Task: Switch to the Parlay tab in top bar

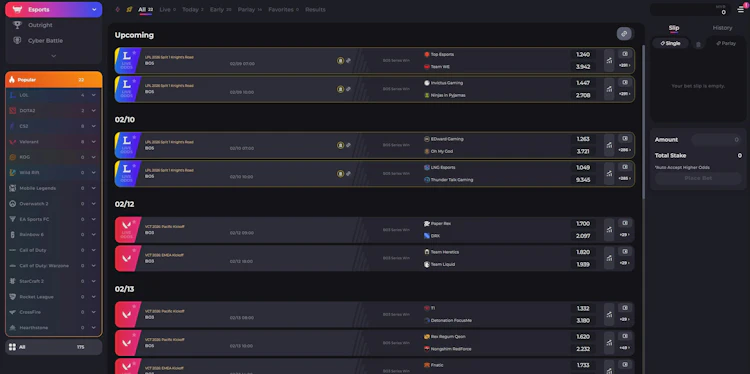Action: tap(250, 10)
